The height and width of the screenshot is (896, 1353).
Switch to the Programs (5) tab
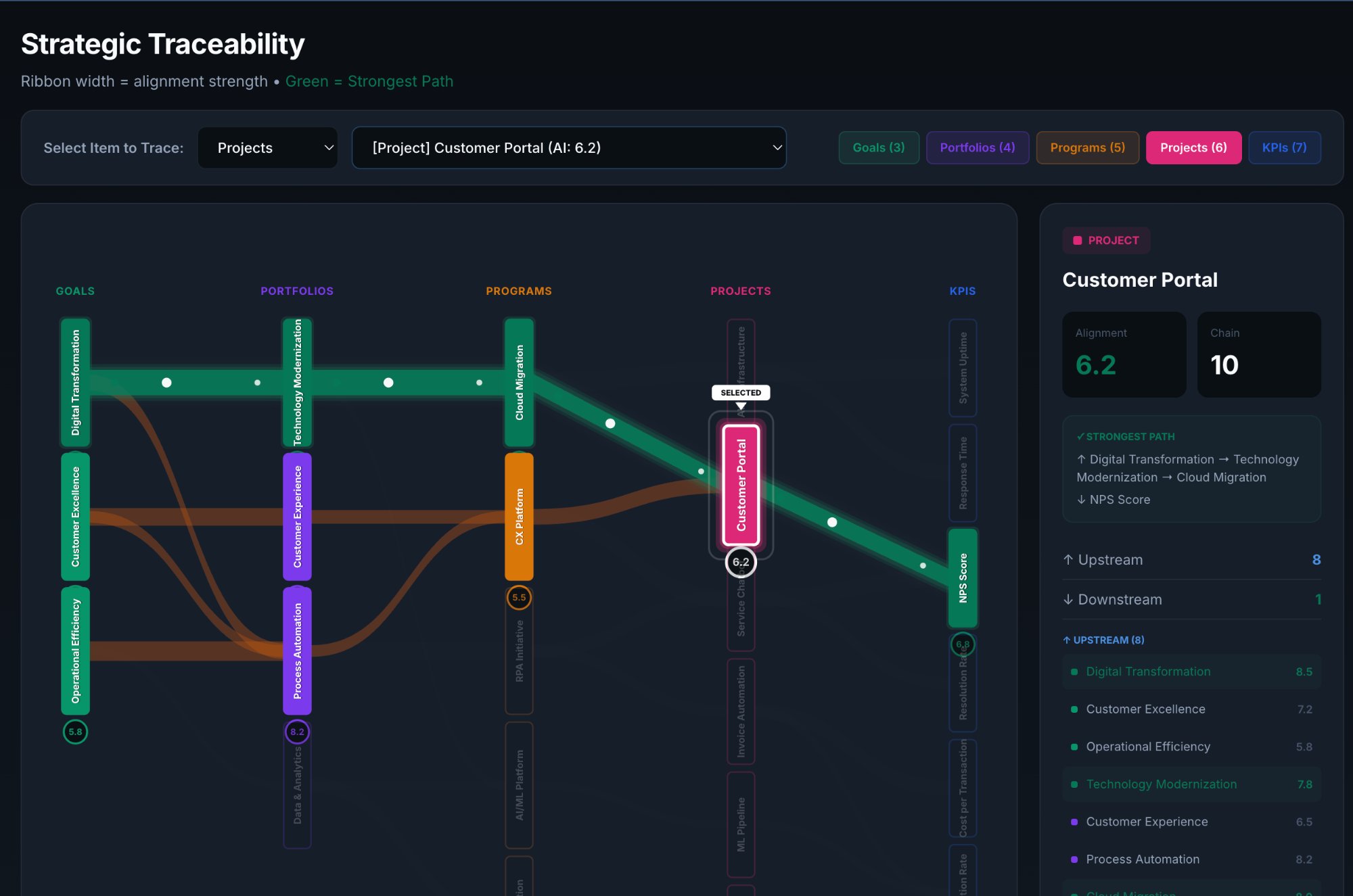coord(1087,147)
